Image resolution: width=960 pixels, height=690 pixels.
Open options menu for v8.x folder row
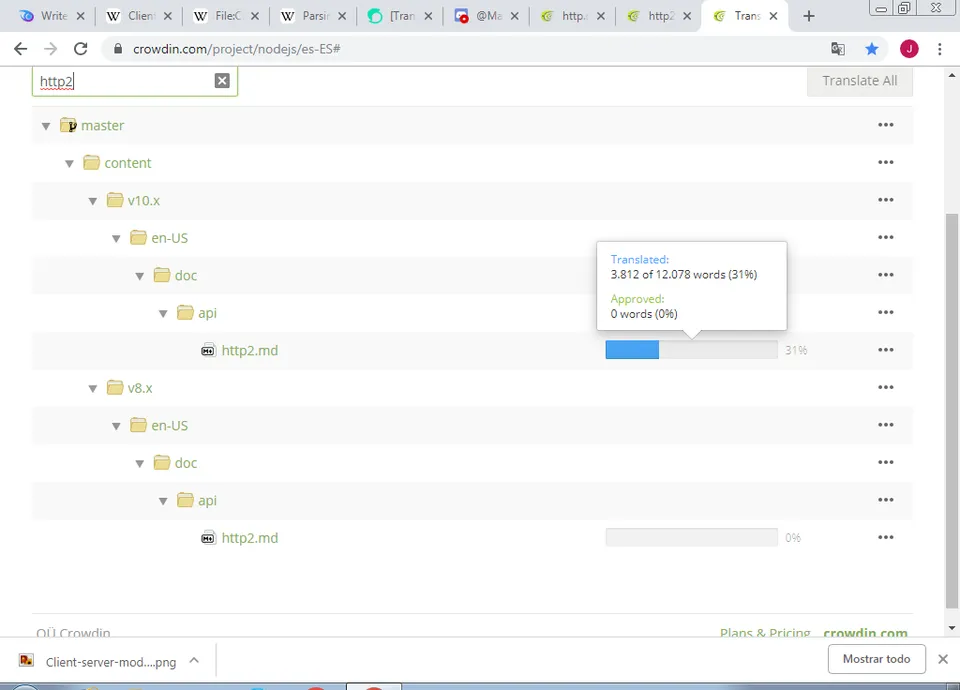[x=885, y=387]
